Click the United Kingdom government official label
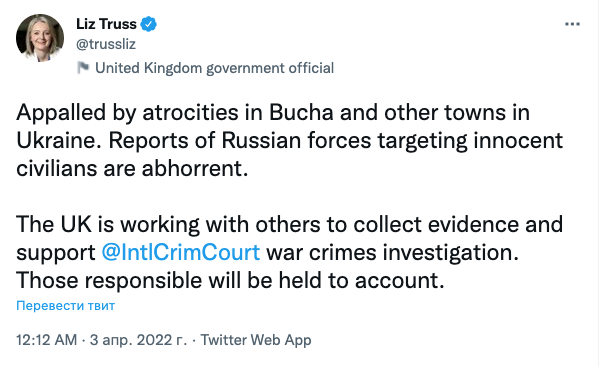 click(214, 68)
